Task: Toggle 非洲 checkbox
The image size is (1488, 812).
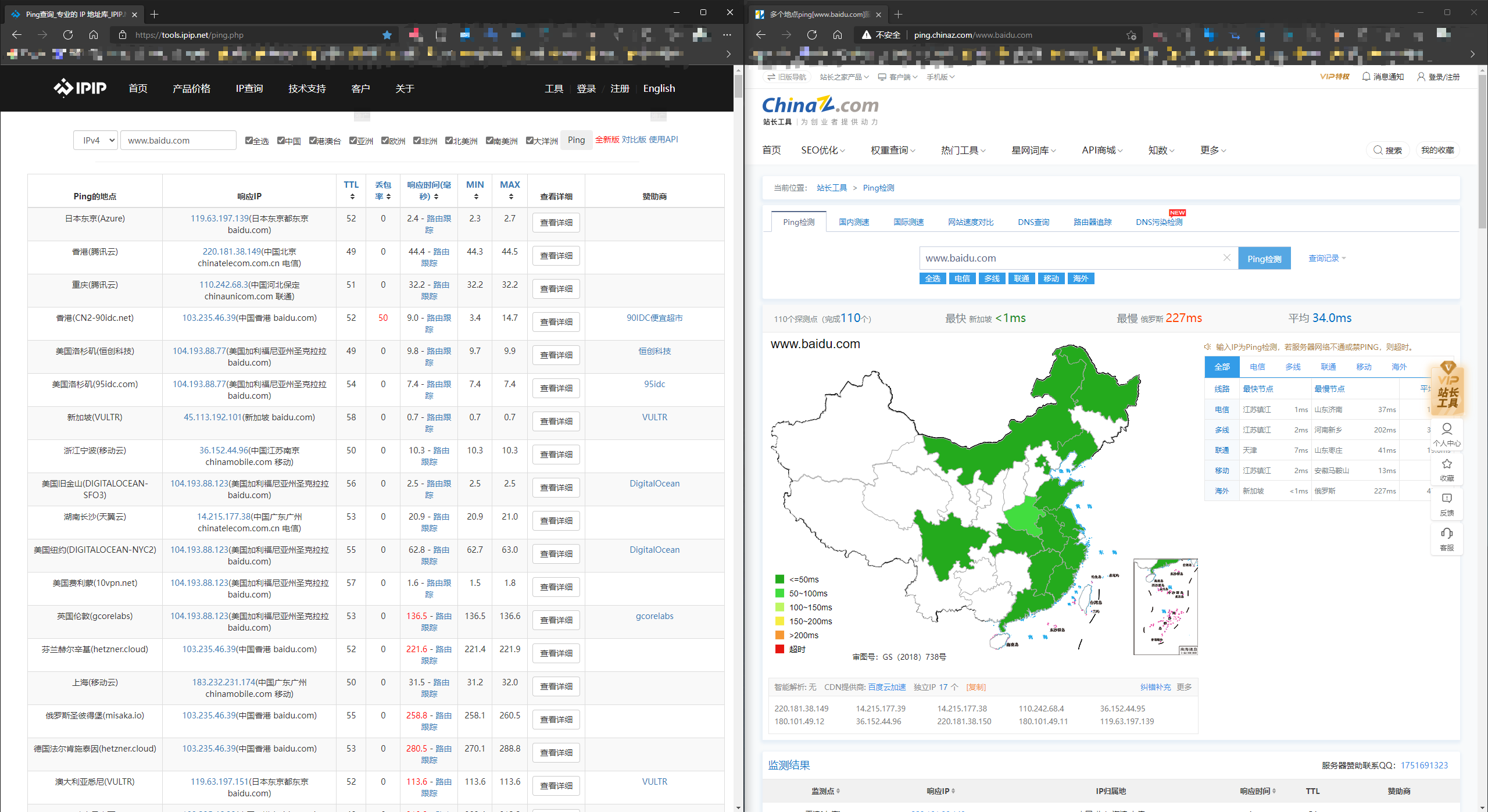Action: pyautogui.click(x=417, y=141)
